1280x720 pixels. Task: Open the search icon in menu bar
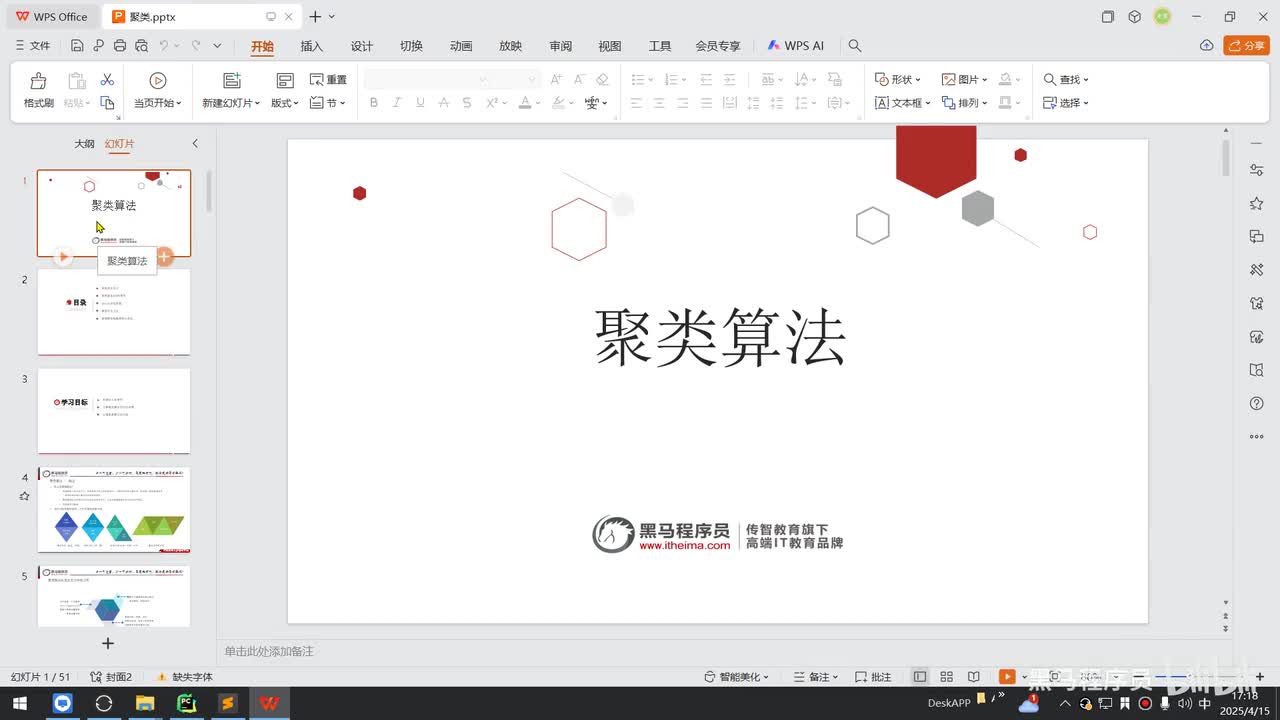(855, 46)
